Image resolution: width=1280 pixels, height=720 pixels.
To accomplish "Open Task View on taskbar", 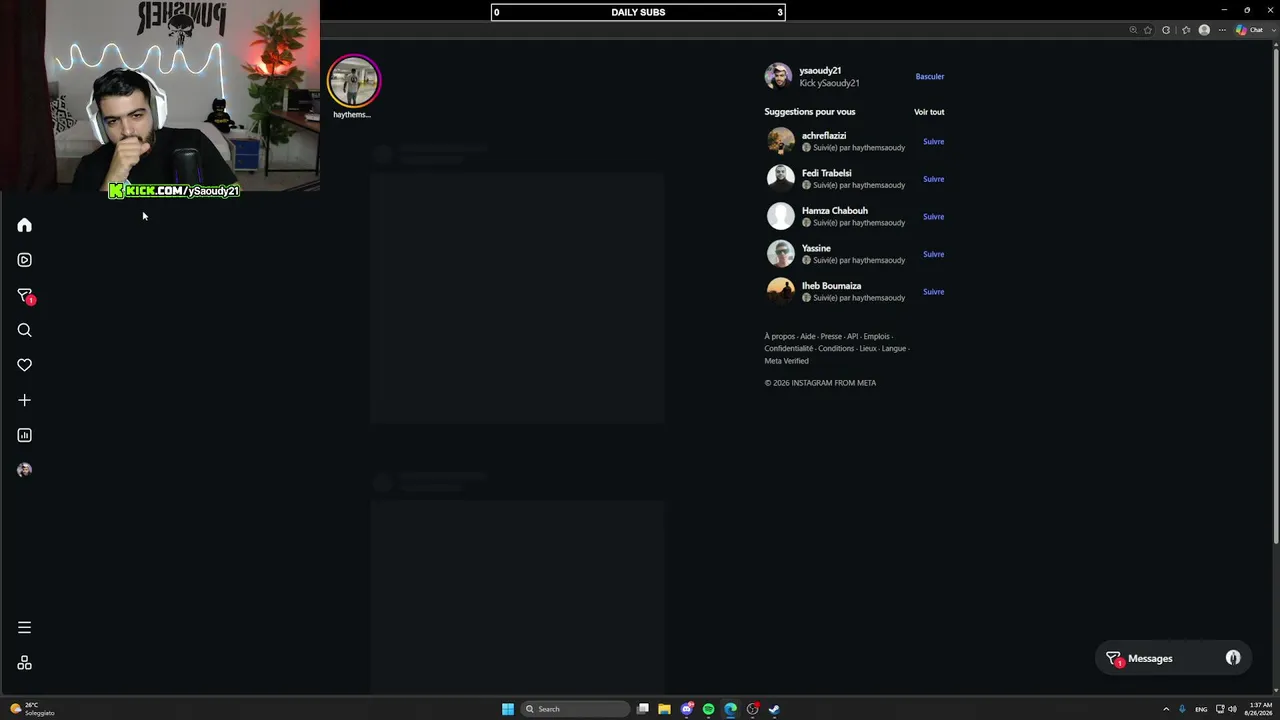I will pos(643,709).
